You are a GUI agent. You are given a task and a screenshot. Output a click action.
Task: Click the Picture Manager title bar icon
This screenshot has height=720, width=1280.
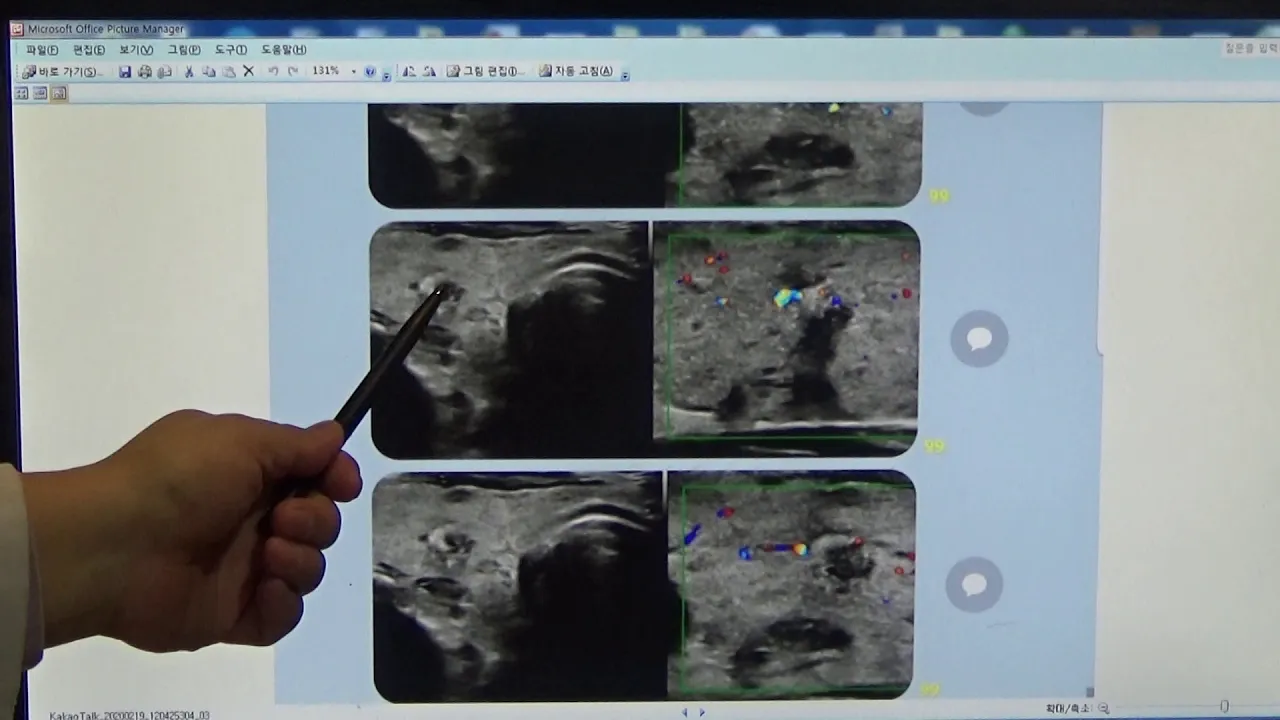[x=17, y=29]
